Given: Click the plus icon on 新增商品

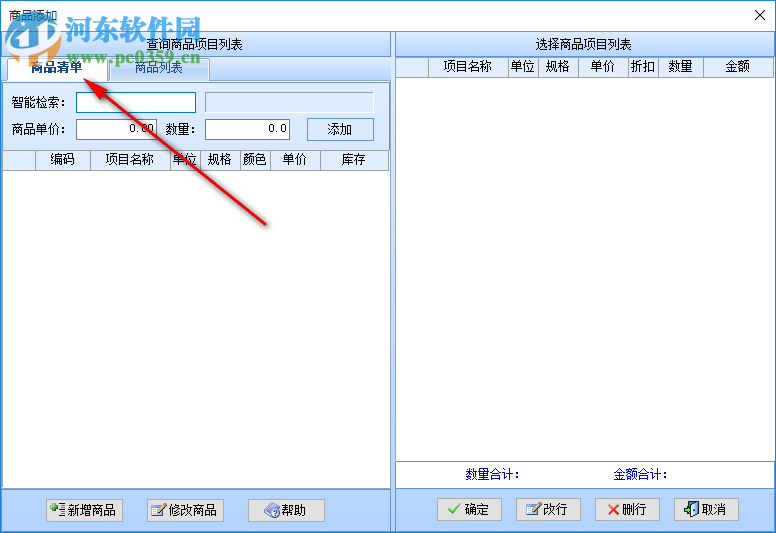Looking at the screenshot, I should (x=57, y=509).
